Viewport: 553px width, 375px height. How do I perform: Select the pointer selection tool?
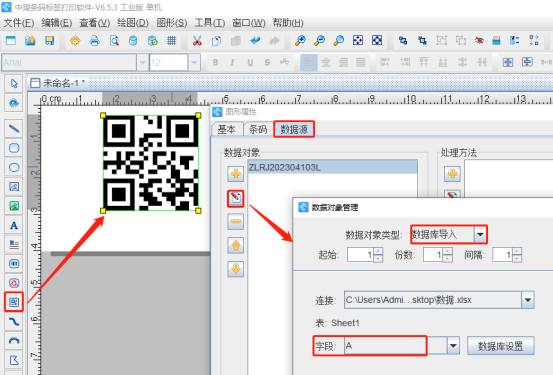click(x=14, y=84)
